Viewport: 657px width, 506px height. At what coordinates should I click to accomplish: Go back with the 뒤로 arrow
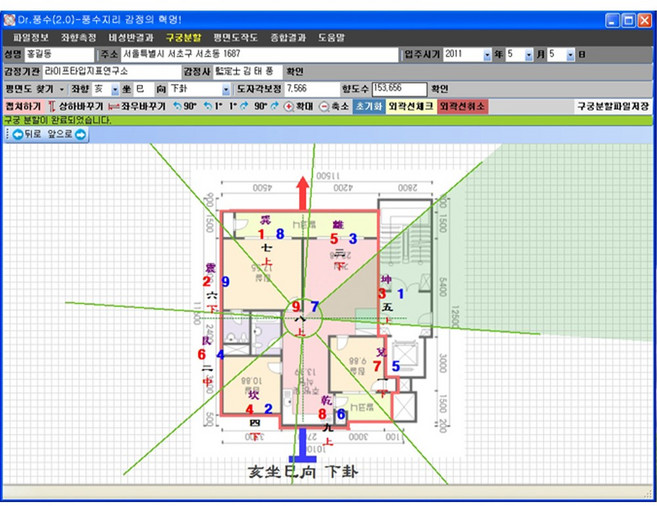pos(27,134)
